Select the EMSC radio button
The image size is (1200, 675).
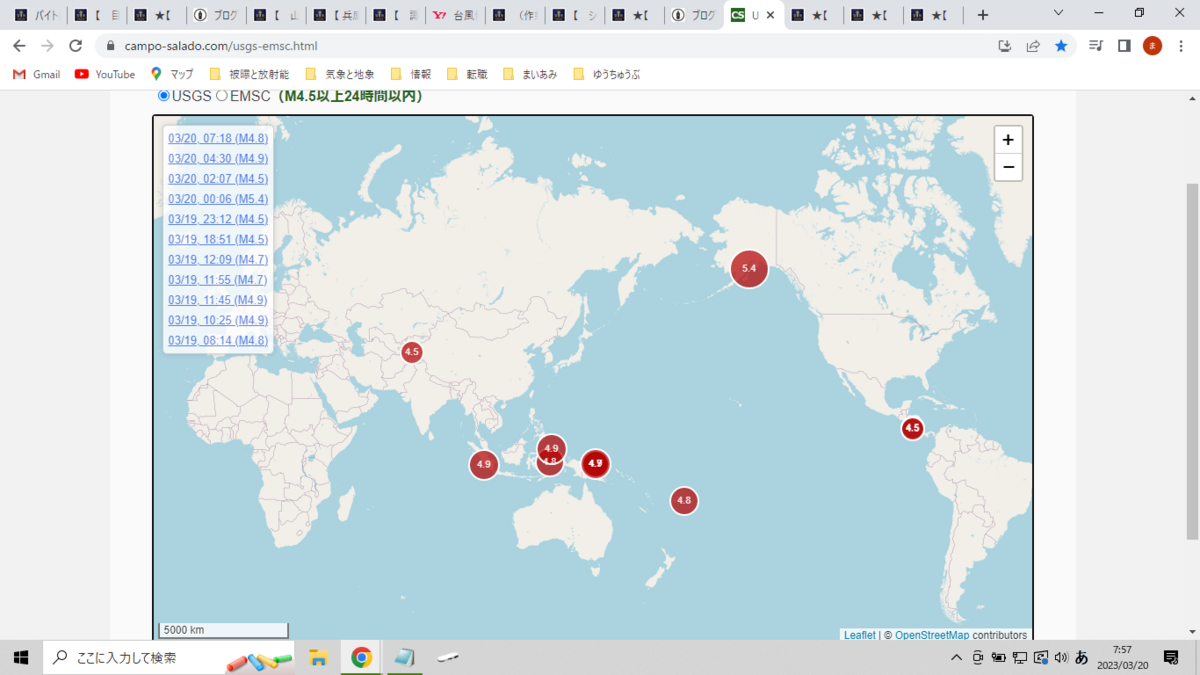[222, 96]
